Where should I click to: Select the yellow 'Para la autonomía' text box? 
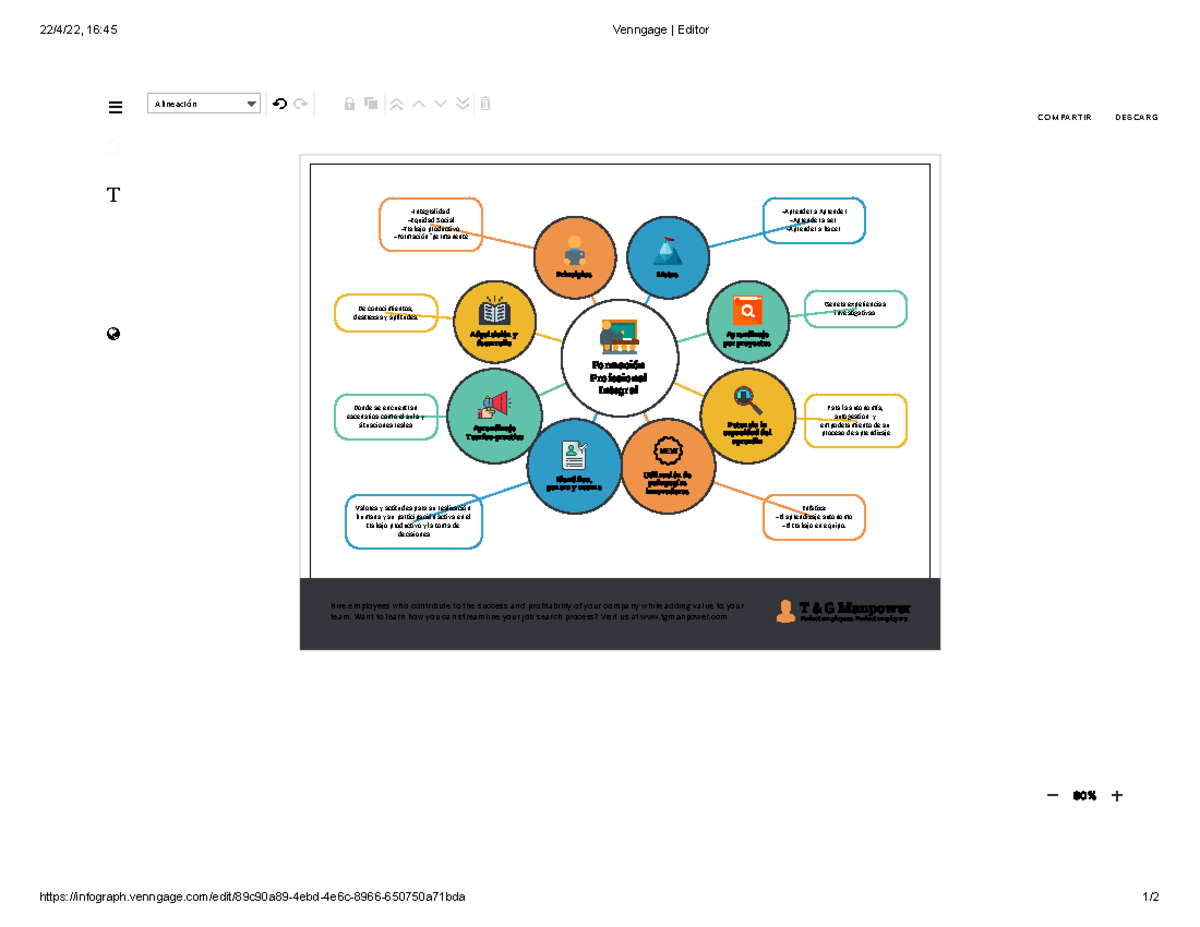[855, 421]
